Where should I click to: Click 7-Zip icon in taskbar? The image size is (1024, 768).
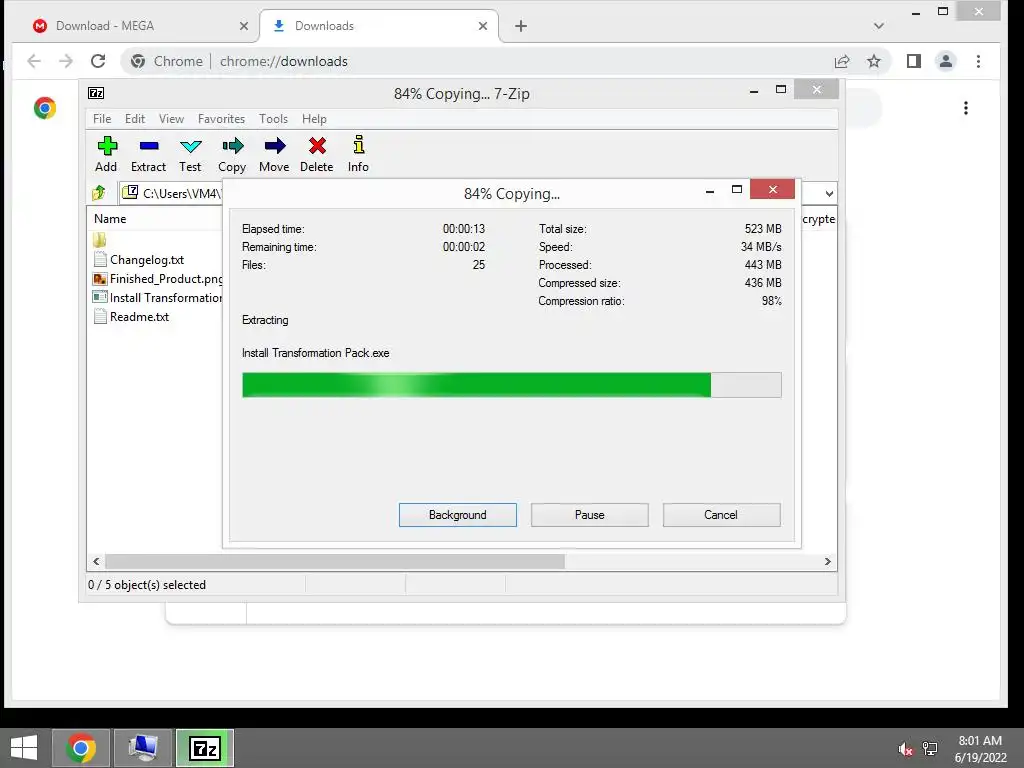pos(205,748)
